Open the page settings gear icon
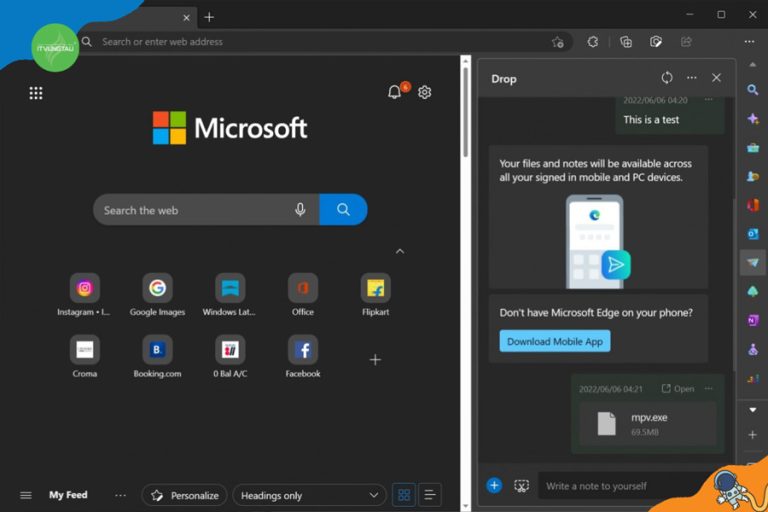This screenshot has height=512, width=768. tap(425, 92)
